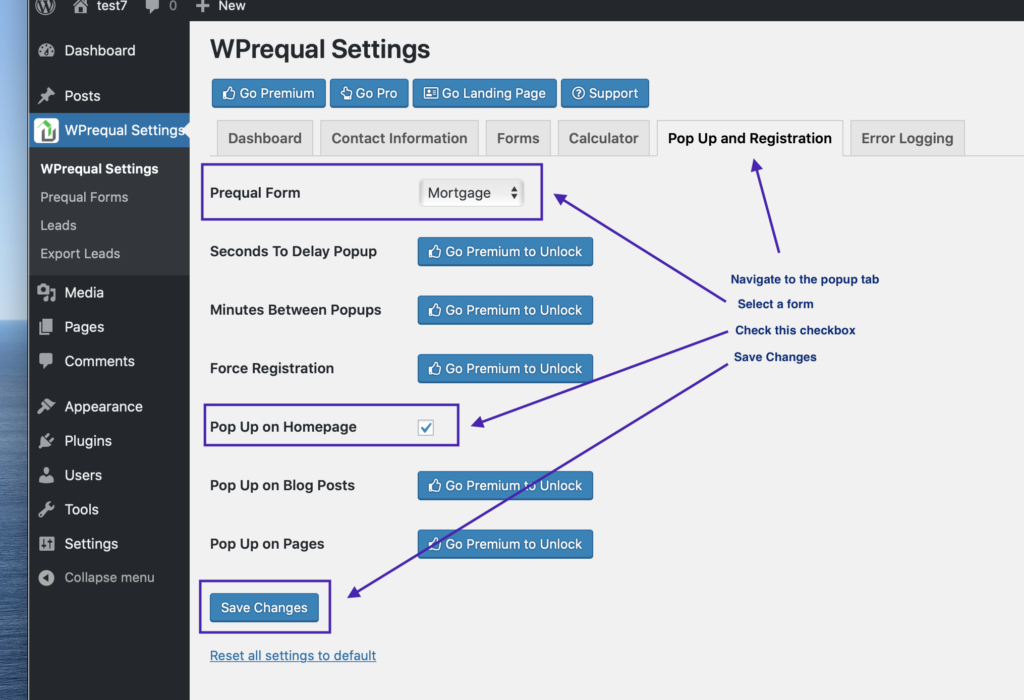The height and width of the screenshot is (700, 1024).
Task: Unlock Pop Up on Blog Posts with Go Premium
Action: tap(505, 485)
